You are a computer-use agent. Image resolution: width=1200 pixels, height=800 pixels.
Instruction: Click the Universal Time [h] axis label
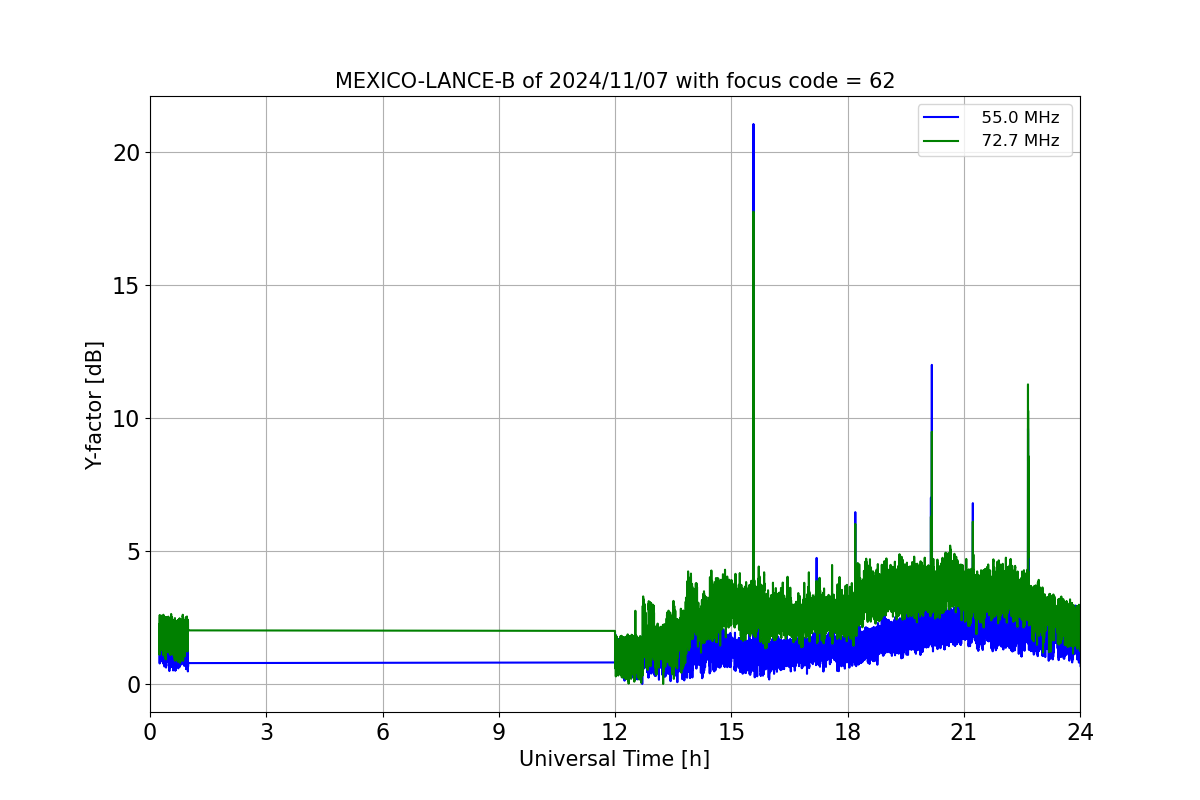[x=614, y=759]
